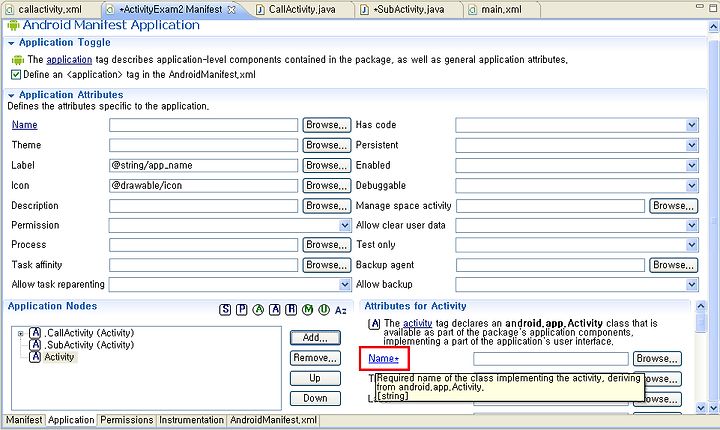
Task: Browse for the activity Name class
Action: (x=657, y=359)
